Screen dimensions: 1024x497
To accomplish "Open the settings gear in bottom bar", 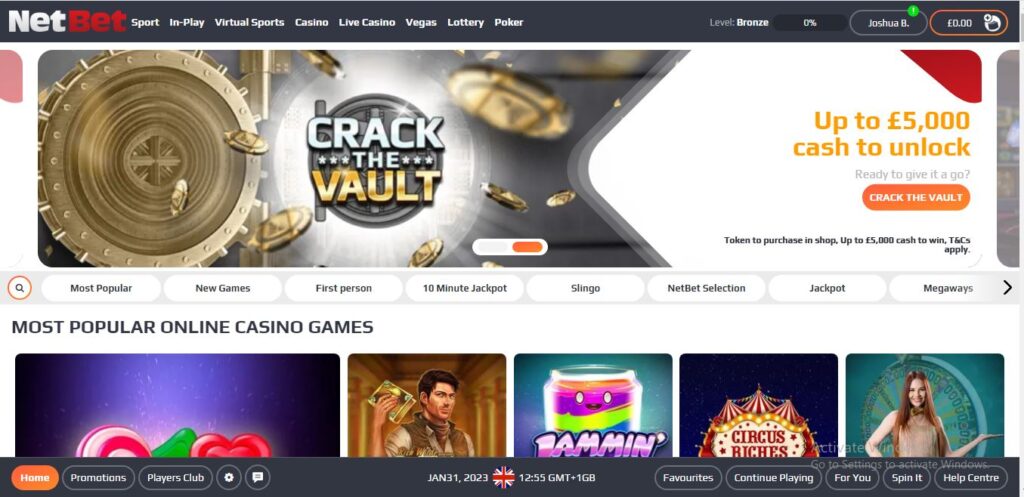I will tap(229, 477).
